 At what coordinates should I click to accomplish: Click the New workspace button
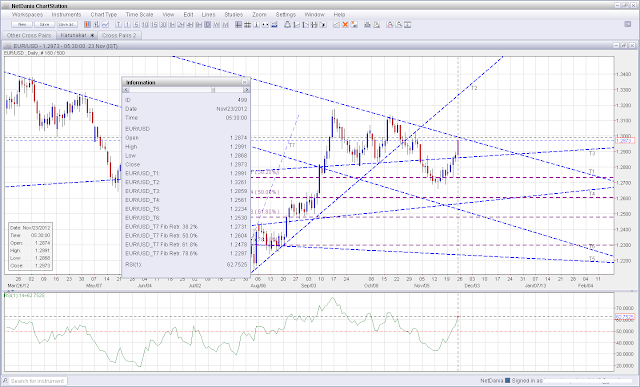coord(22,24)
